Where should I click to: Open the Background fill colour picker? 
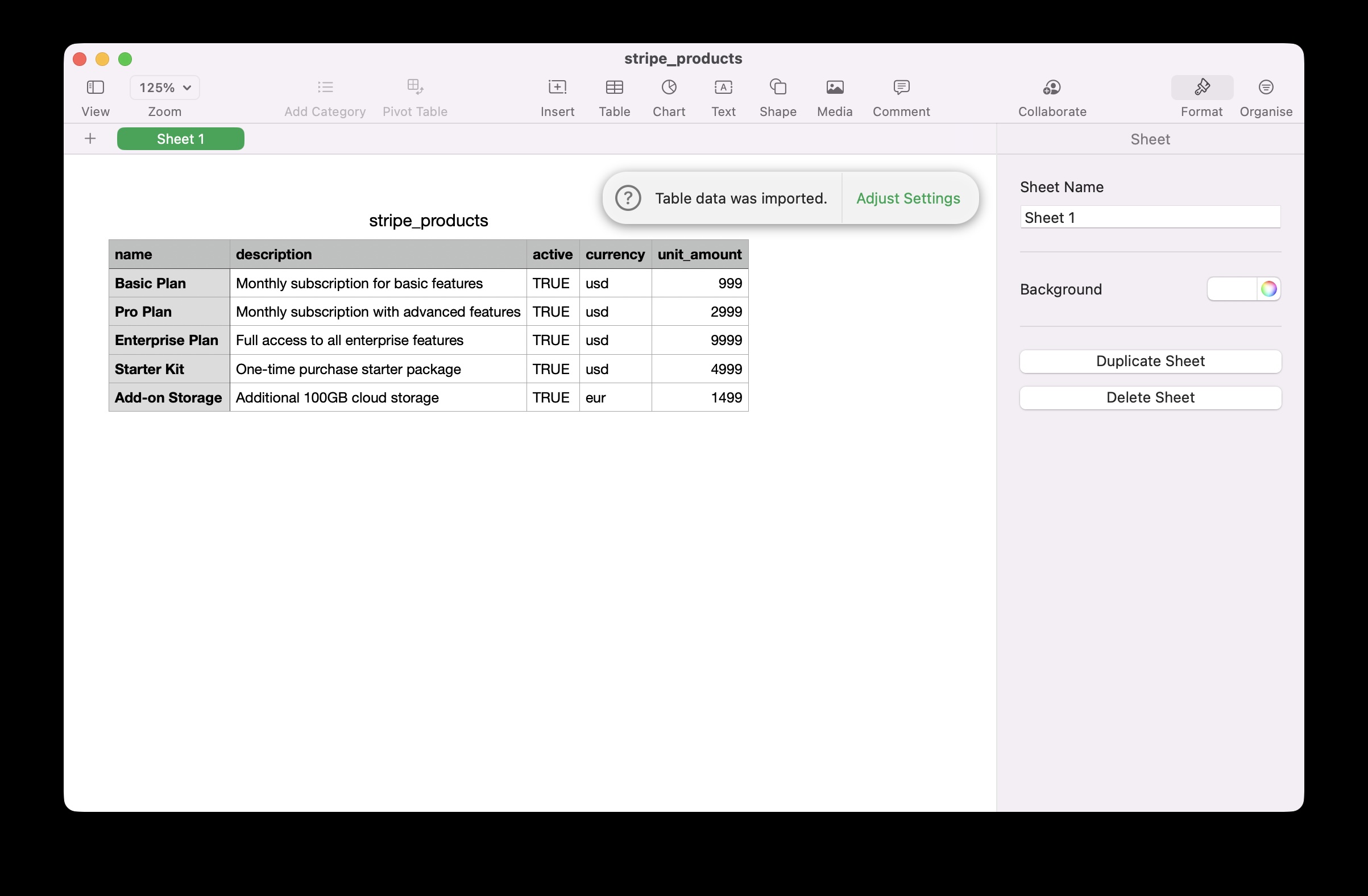click(x=1268, y=289)
